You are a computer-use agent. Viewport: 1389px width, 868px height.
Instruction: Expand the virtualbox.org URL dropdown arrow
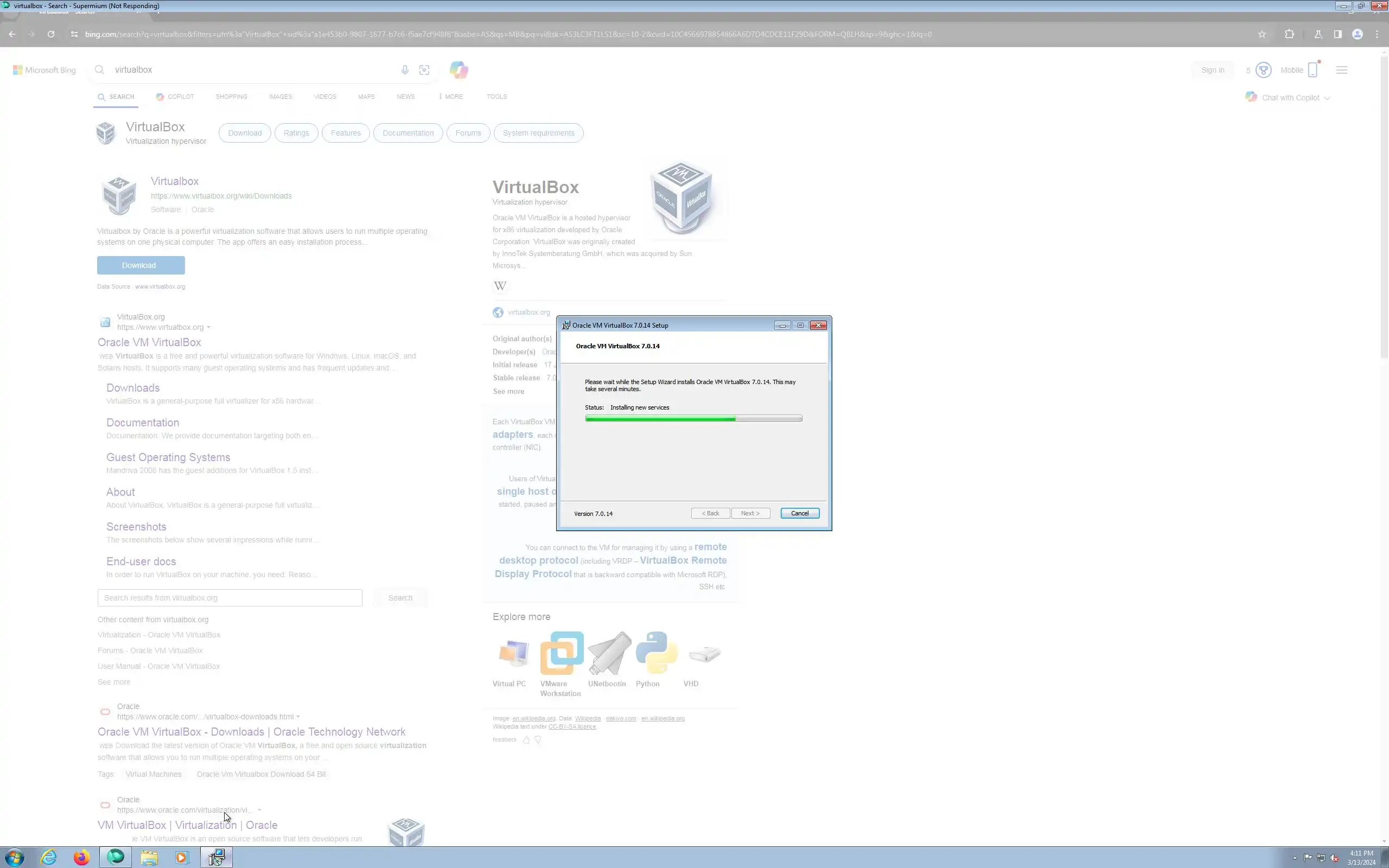(x=208, y=328)
